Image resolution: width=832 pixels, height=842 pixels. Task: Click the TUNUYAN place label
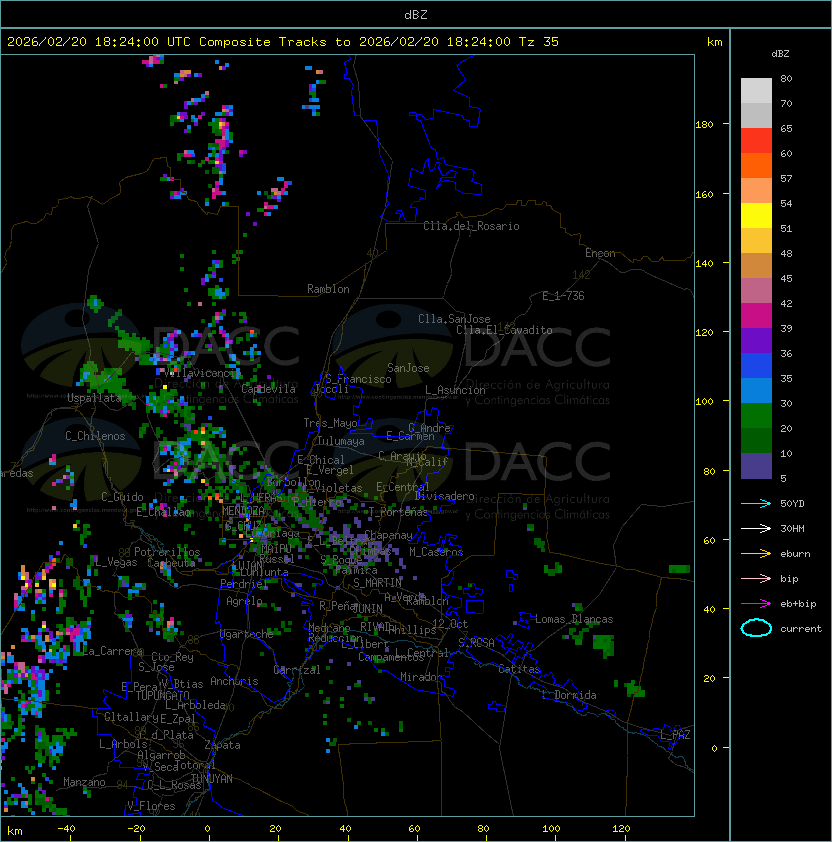(212, 779)
